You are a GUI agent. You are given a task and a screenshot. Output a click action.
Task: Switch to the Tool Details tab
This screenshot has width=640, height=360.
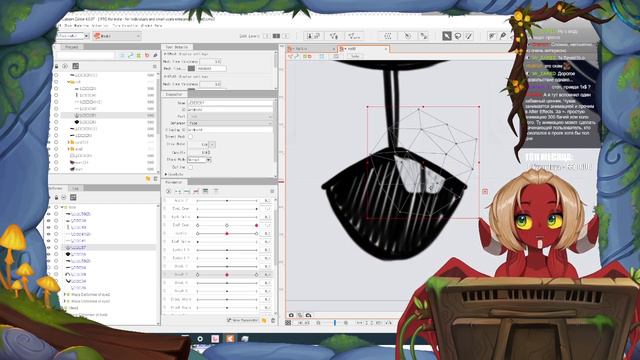click(177, 47)
